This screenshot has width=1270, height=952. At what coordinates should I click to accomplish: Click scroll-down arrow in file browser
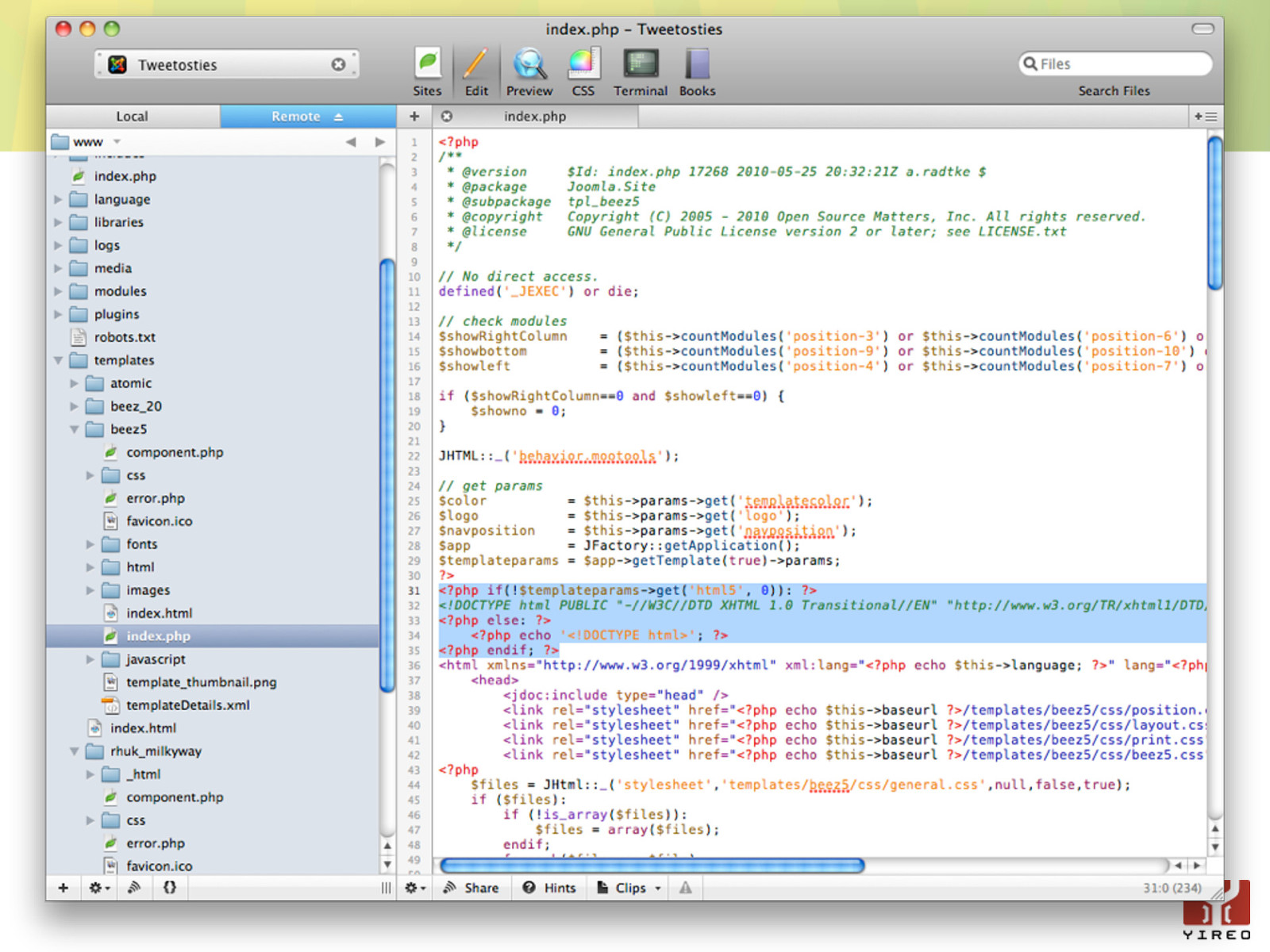(387, 865)
